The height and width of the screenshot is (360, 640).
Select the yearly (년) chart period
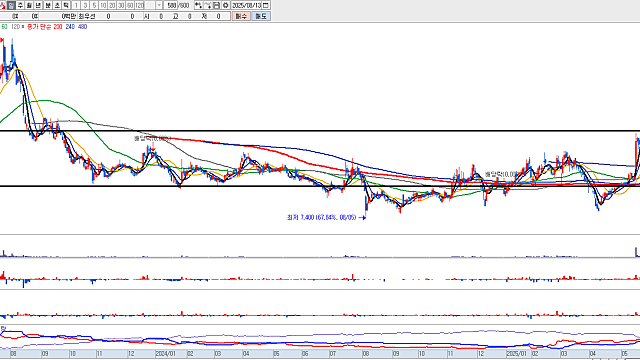click(x=38, y=5)
